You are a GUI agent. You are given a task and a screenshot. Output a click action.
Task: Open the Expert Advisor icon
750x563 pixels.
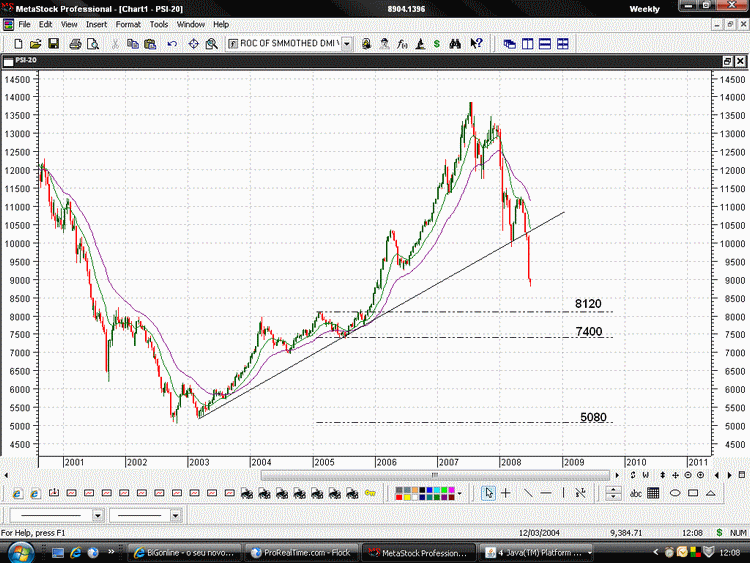(366, 44)
